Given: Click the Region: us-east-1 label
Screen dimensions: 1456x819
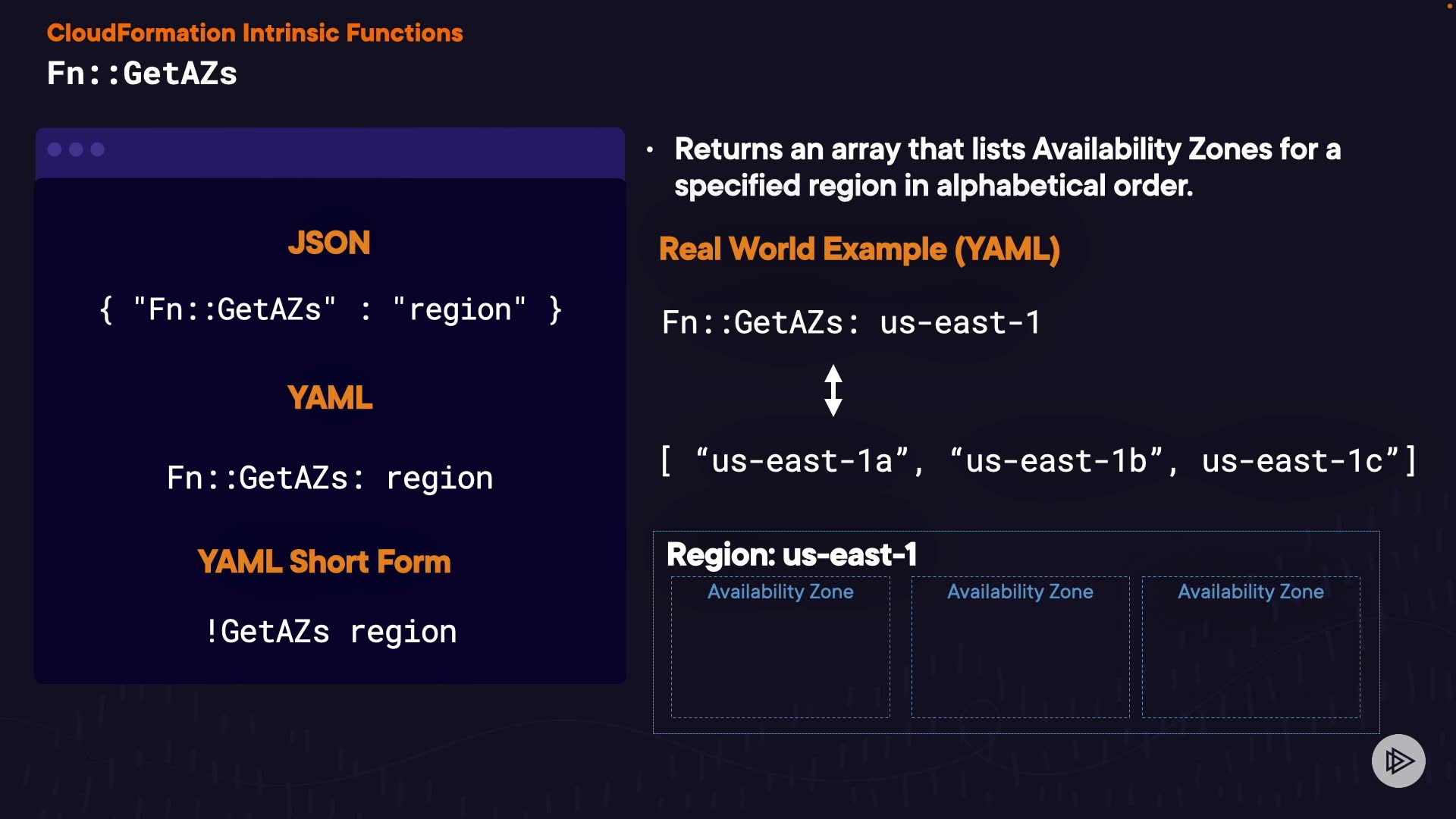Looking at the screenshot, I should (x=792, y=554).
